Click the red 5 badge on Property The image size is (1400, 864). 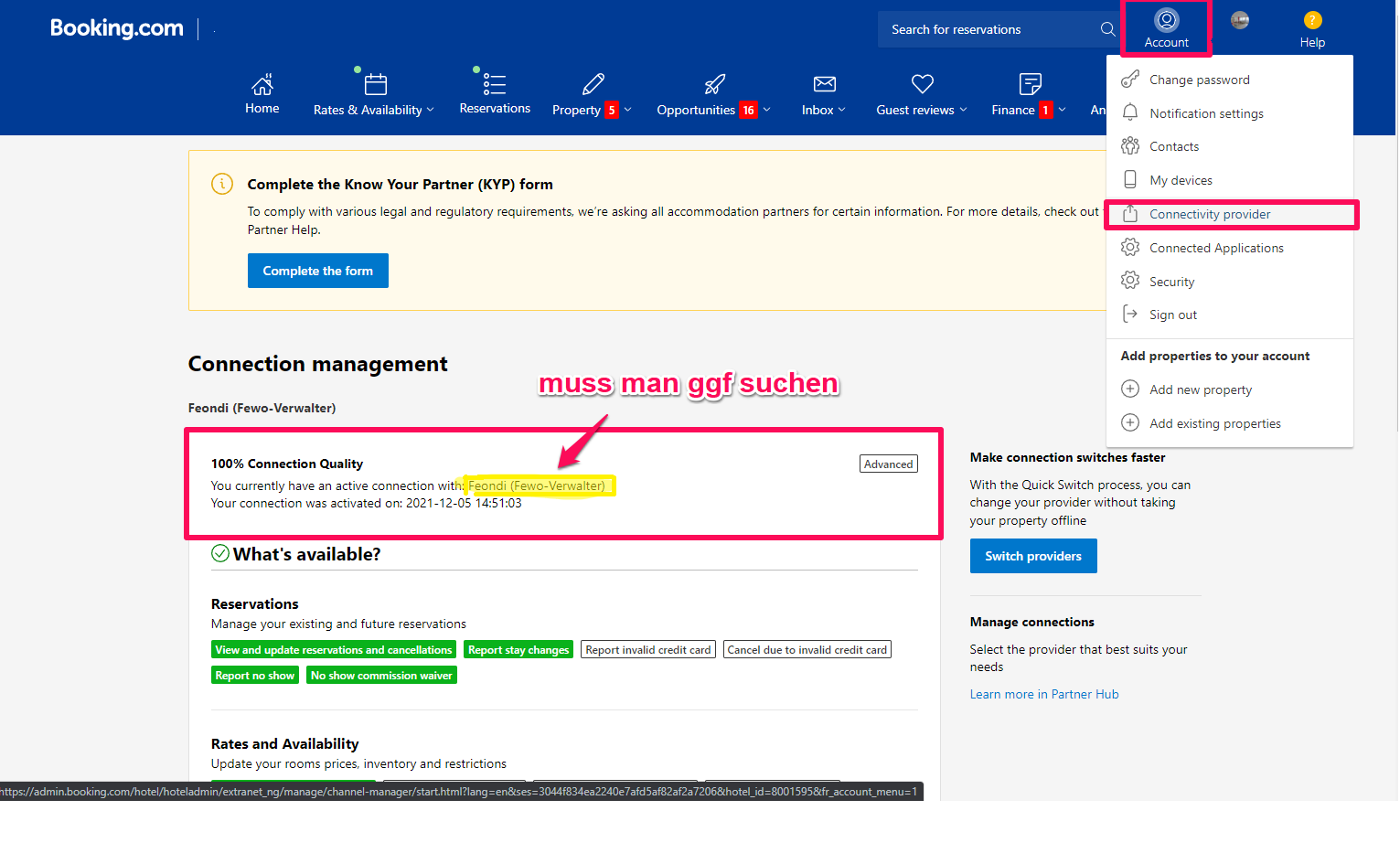pyautogui.click(x=612, y=110)
